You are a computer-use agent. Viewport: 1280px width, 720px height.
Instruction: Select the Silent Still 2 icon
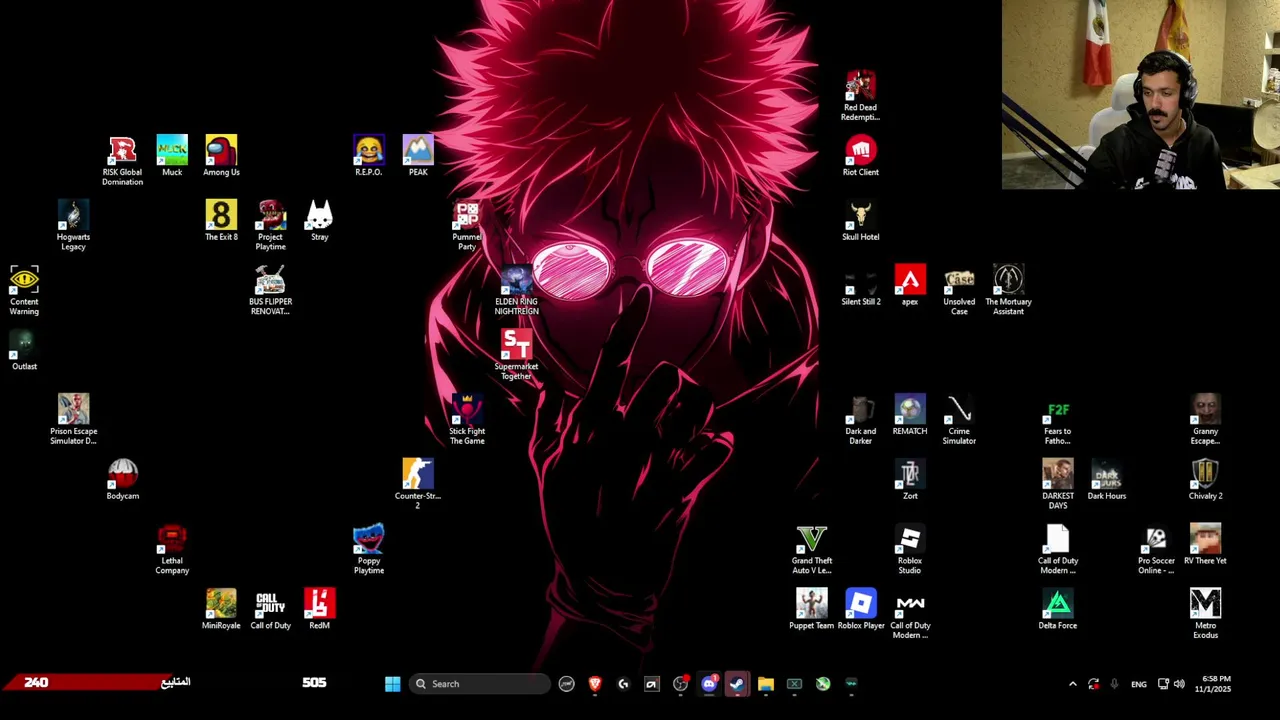(x=860, y=286)
